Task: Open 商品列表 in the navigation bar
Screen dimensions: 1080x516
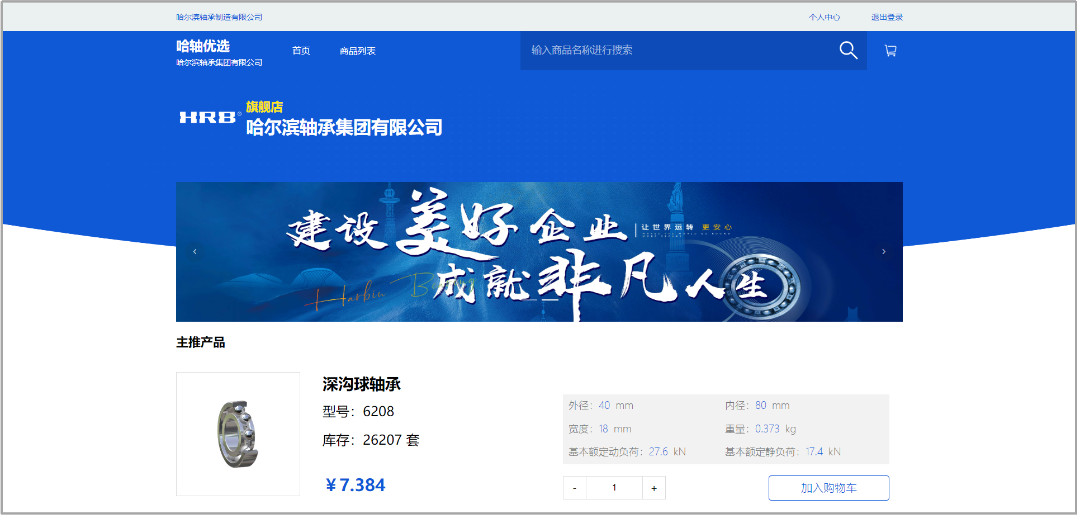Action: pyautogui.click(x=357, y=51)
